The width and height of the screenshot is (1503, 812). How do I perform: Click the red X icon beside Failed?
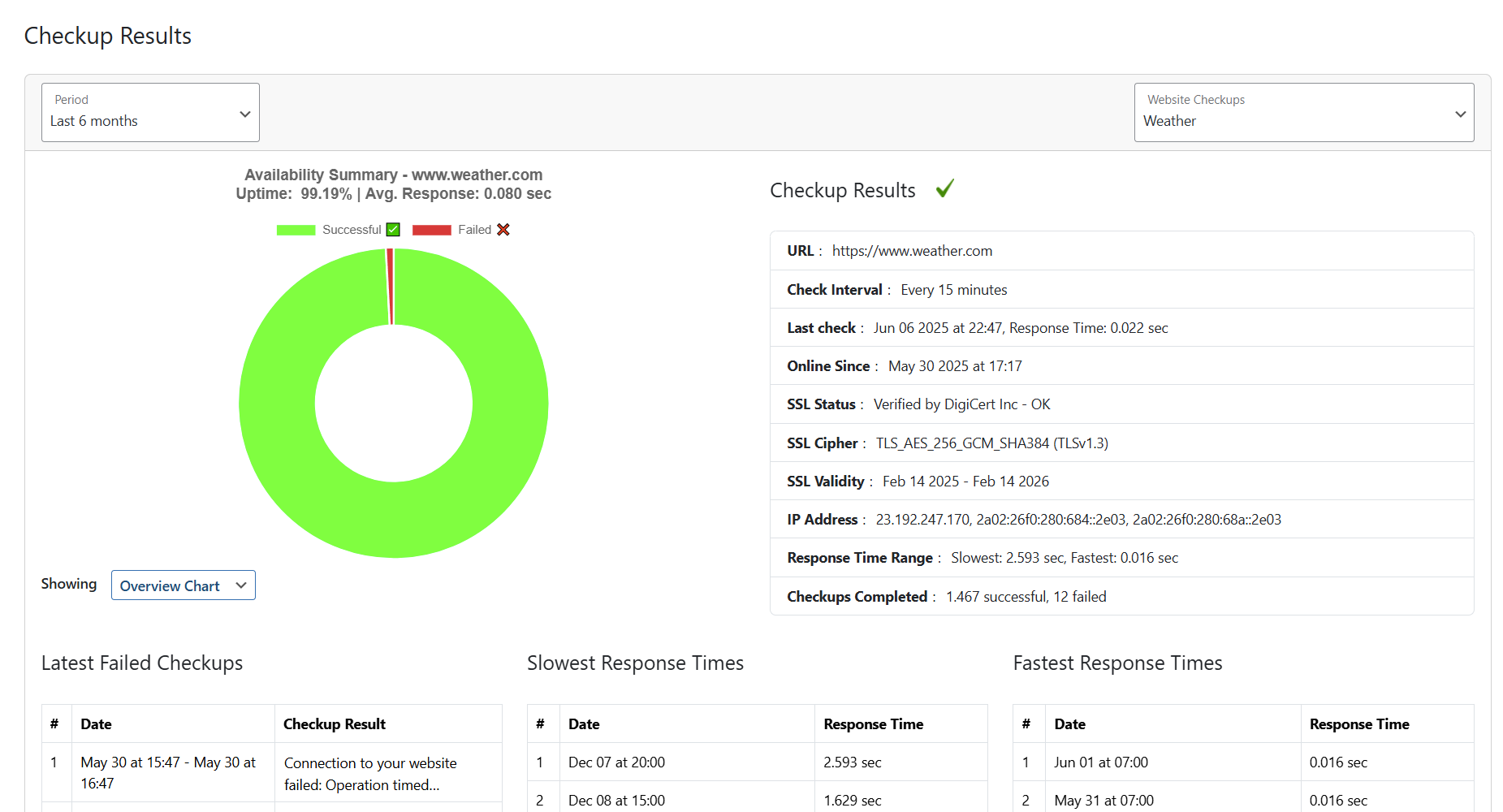tap(503, 230)
